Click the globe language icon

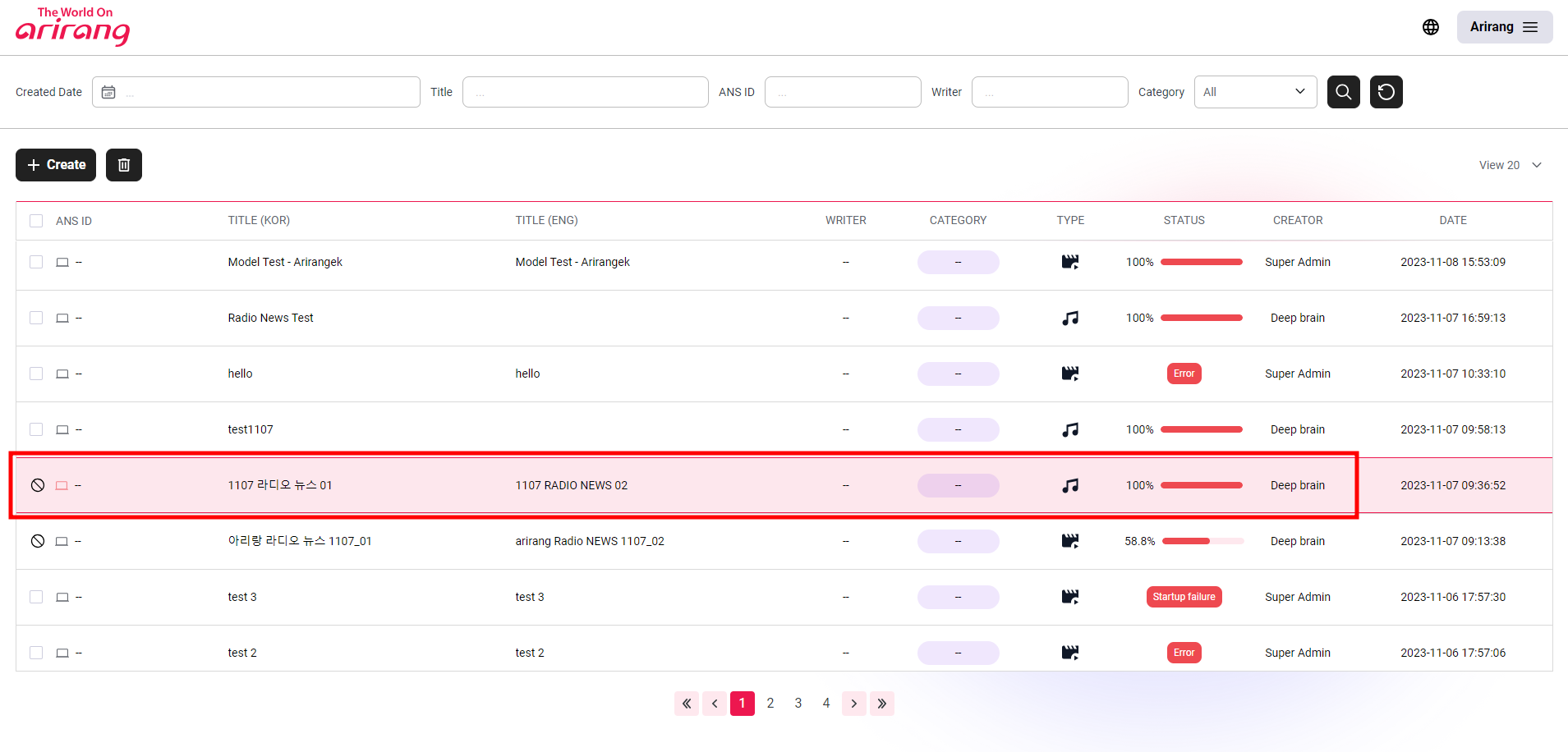coord(1430,27)
